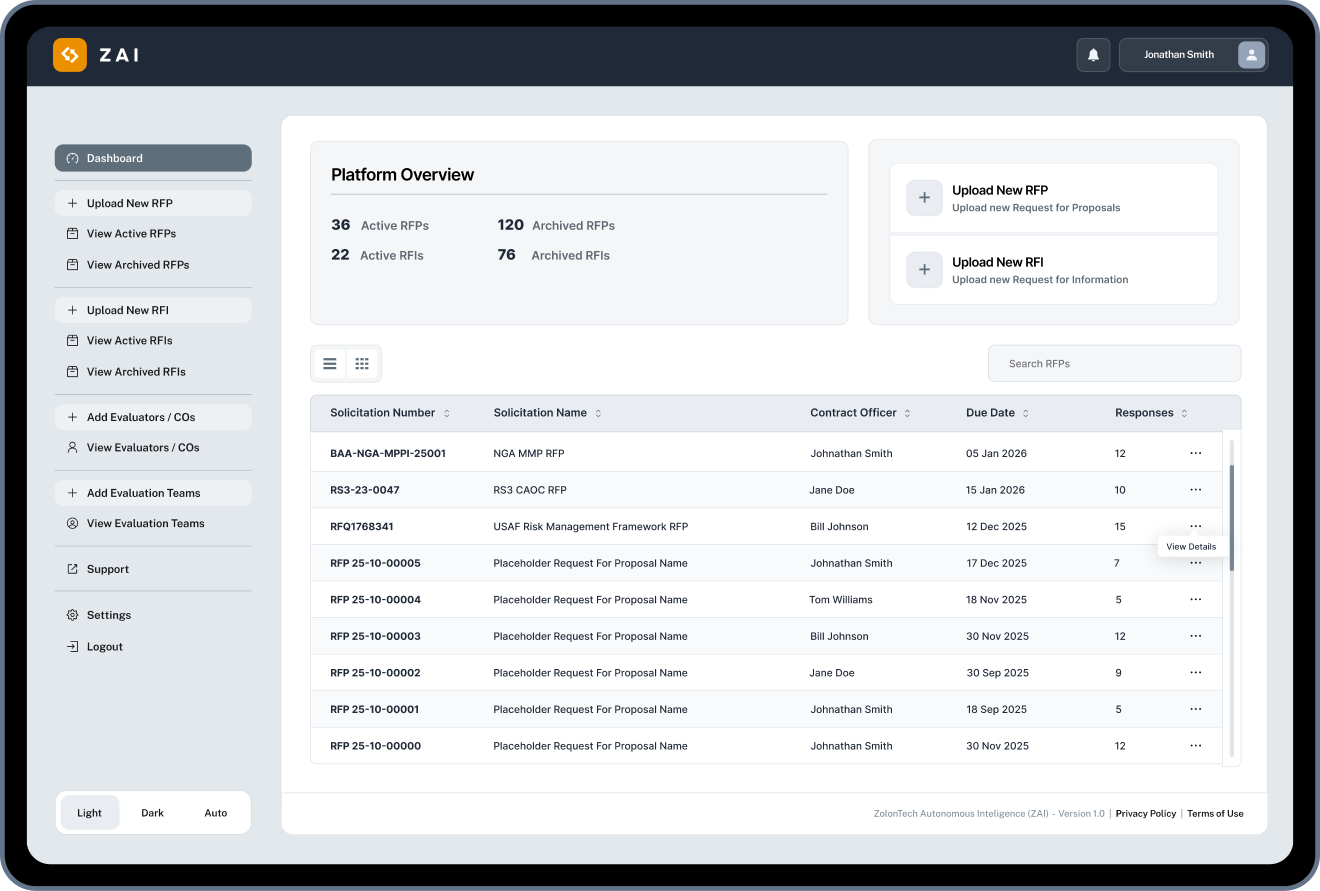Viewport: 1320px width, 891px height.
Task: Open more options for RS3-23-0047 row
Action: click(x=1195, y=490)
